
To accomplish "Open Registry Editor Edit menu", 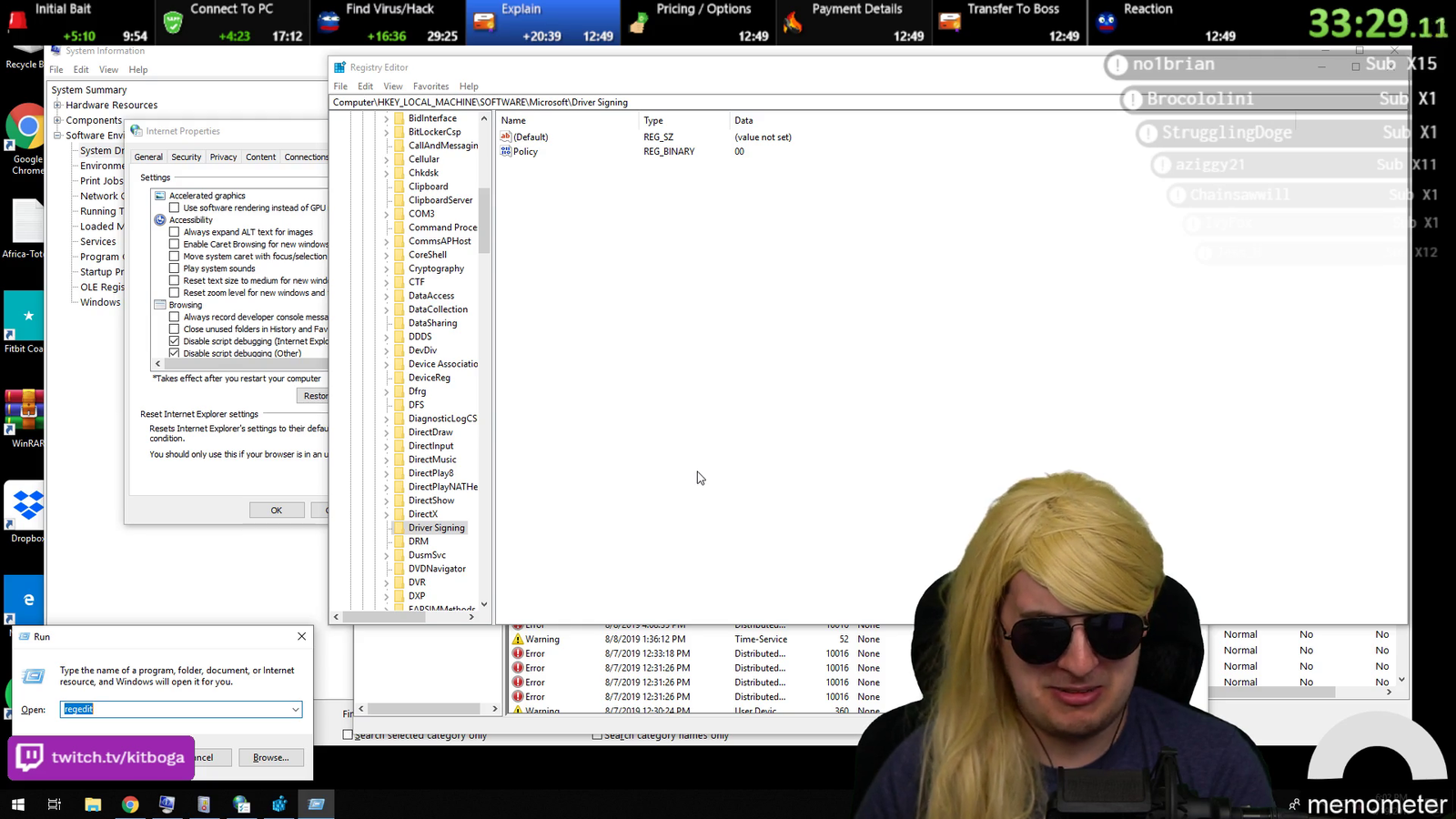I will click(365, 86).
